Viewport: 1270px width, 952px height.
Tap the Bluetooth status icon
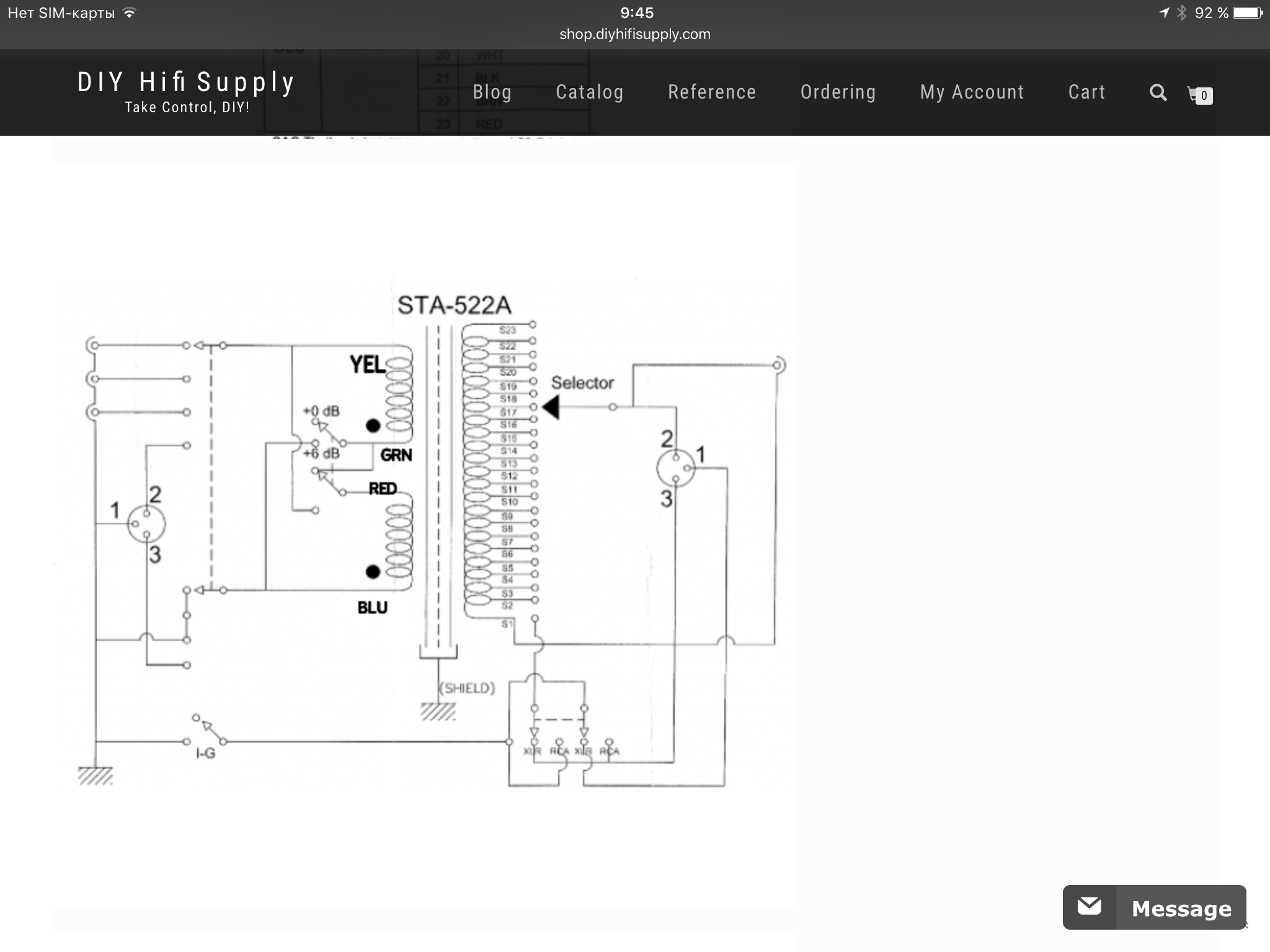[x=1182, y=13]
